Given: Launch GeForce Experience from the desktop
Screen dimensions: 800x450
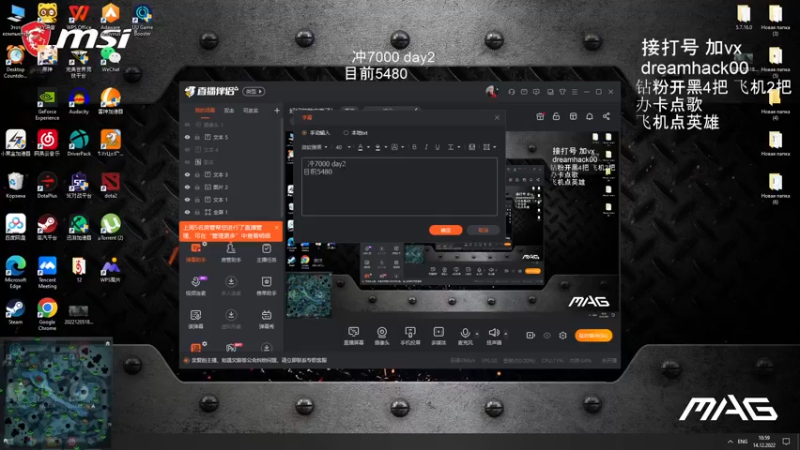Looking at the screenshot, I should (x=47, y=104).
